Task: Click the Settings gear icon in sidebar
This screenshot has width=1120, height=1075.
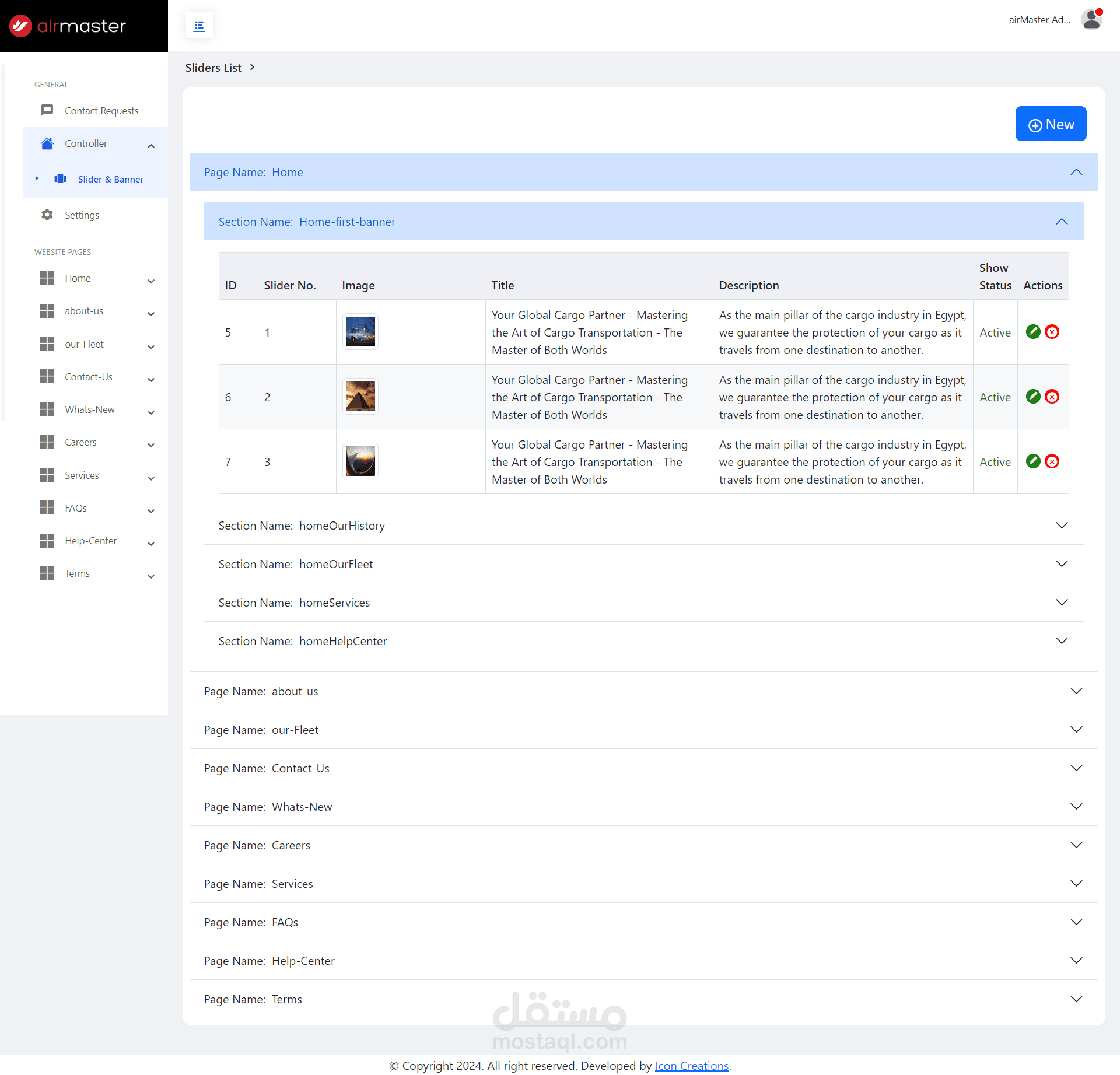Action: pos(47,215)
